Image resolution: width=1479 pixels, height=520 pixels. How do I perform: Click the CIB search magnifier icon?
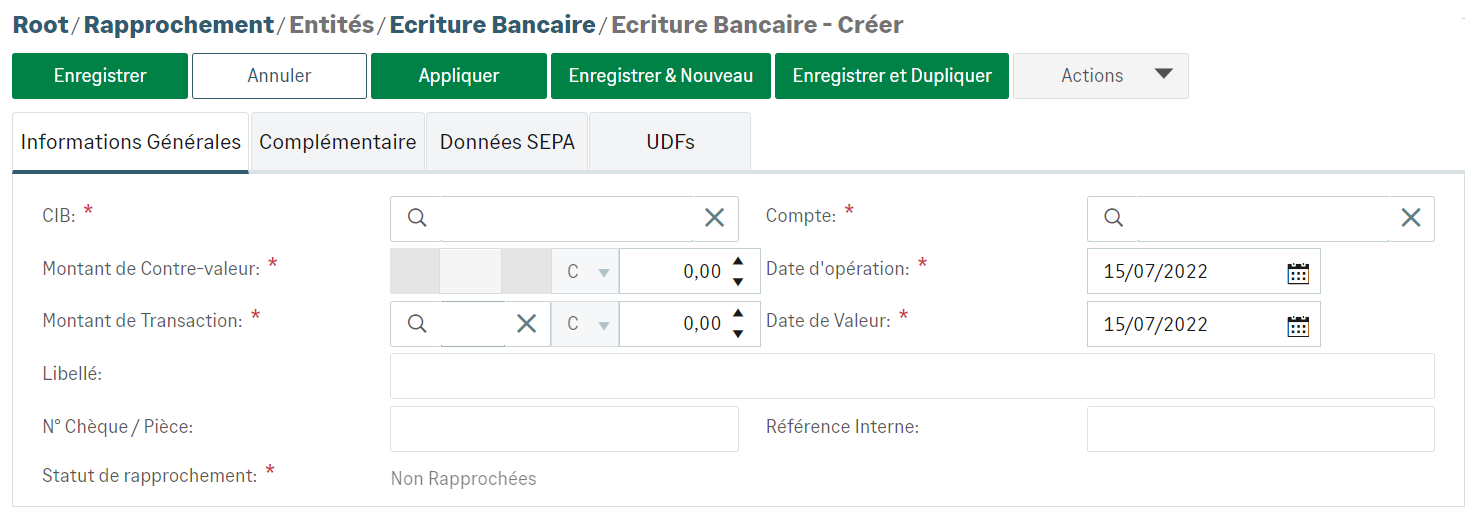click(417, 219)
